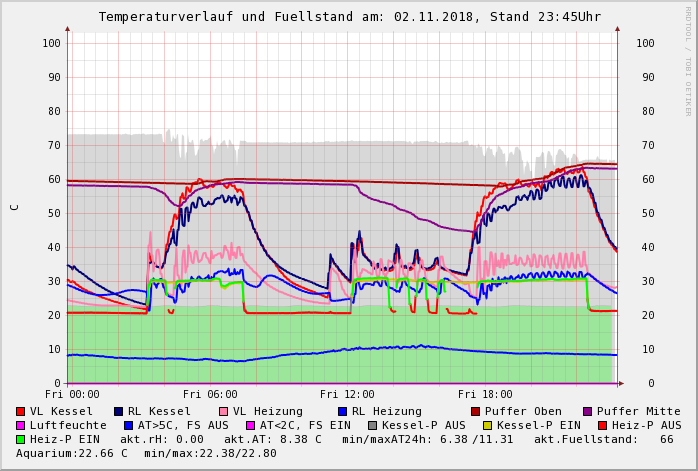The image size is (698, 471).
Task: Click the dark blue RL Kessel legend swatch
Action: coord(119,411)
